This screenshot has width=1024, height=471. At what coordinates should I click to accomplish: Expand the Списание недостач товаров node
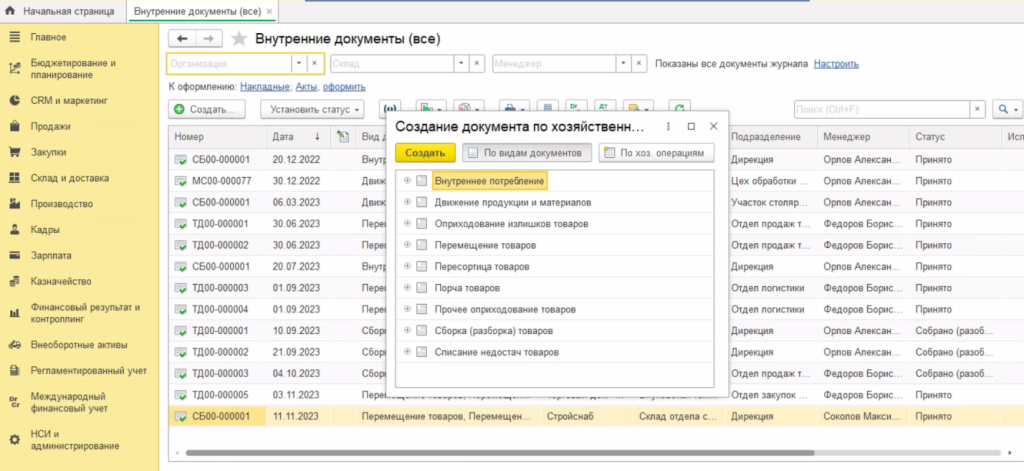(x=407, y=352)
